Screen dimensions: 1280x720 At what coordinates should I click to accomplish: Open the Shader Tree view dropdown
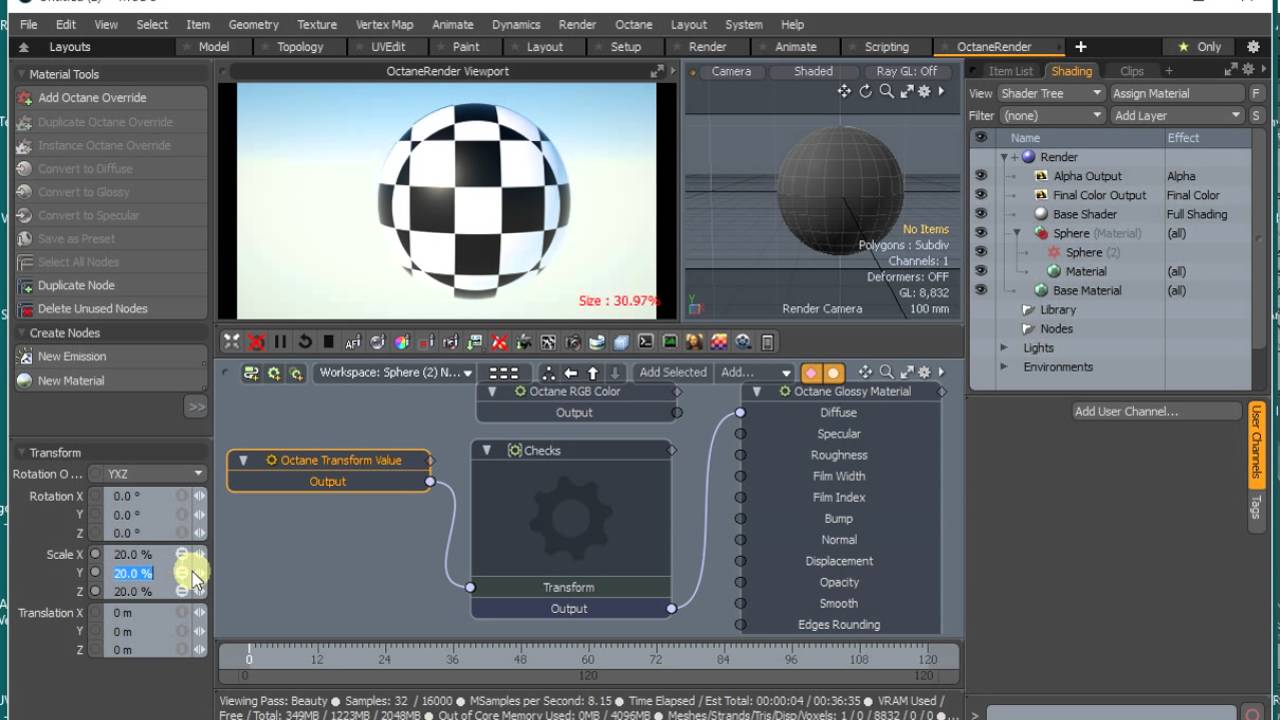click(x=1051, y=93)
